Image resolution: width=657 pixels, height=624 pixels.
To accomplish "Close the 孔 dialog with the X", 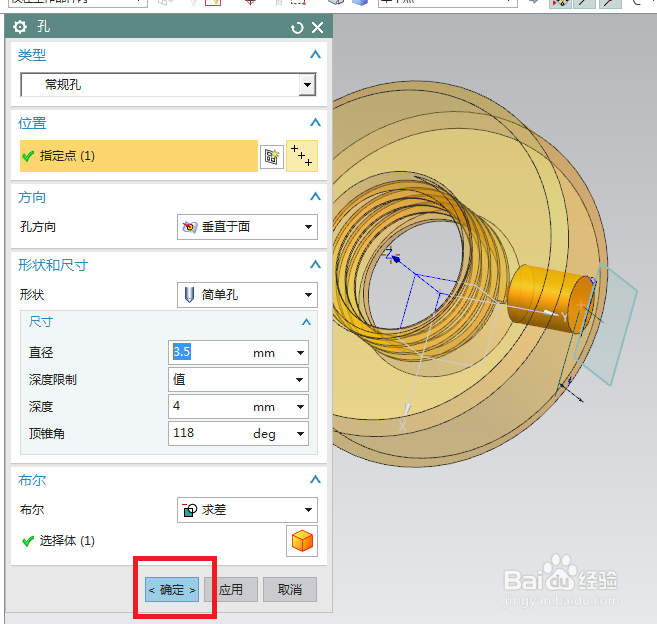I will coord(318,28).
